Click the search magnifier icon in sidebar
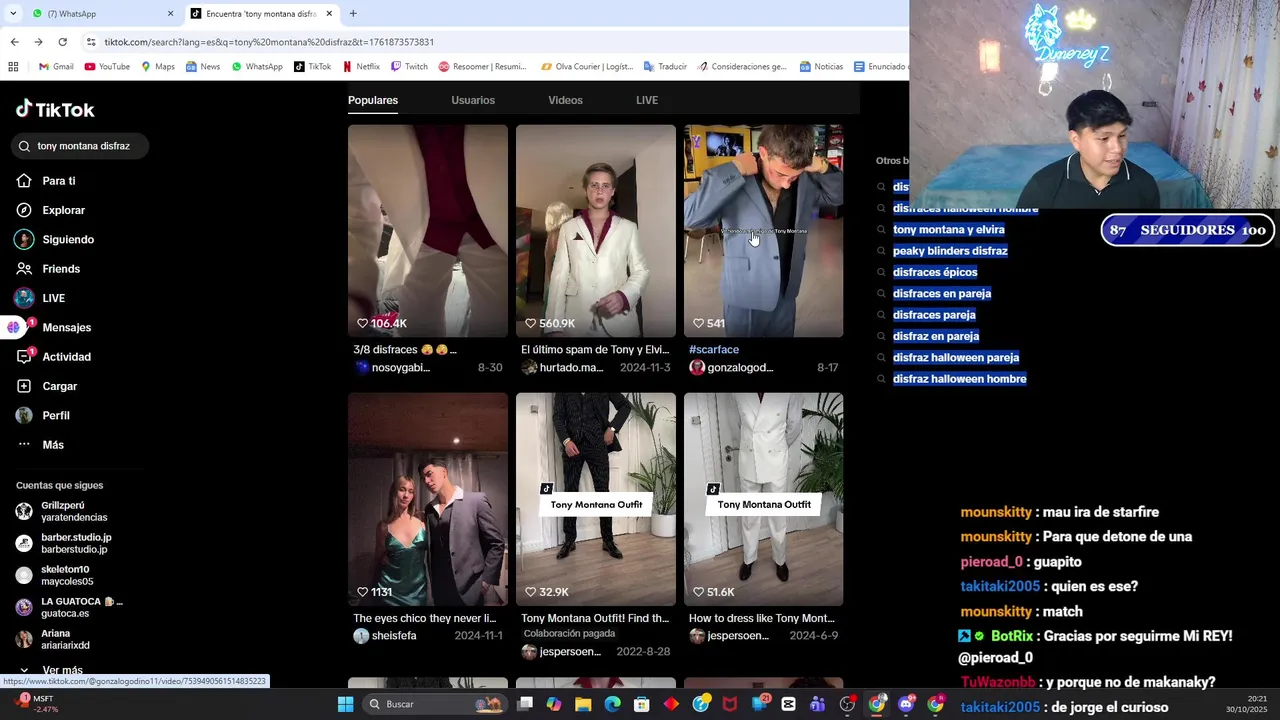This screenshot has width=1280, height=720. click(x=25, y=146)
